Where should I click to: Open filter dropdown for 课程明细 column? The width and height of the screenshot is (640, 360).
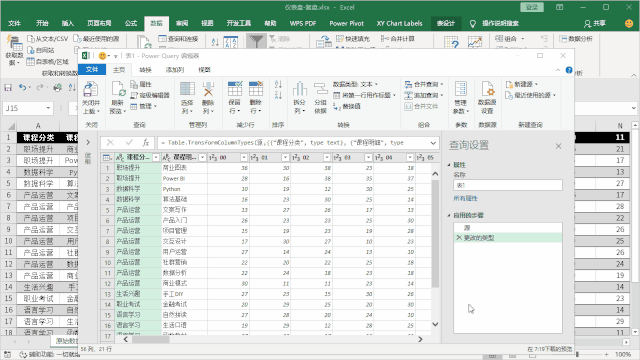click(x=202, y=158)
